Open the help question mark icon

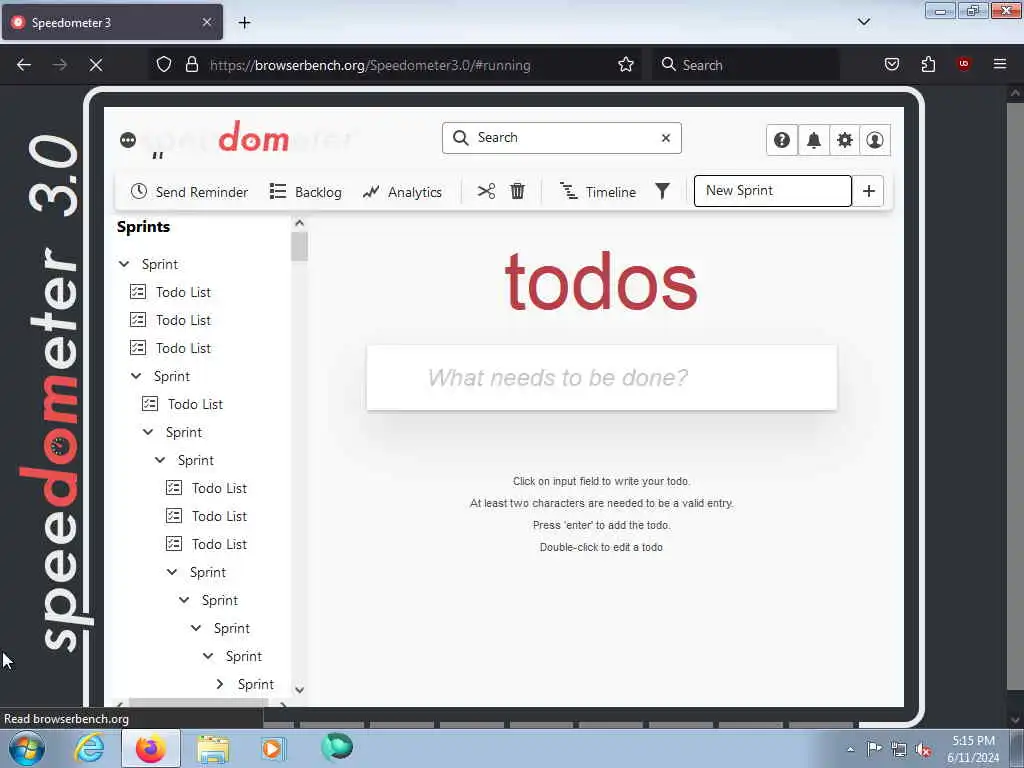click(x=782, y=140)
